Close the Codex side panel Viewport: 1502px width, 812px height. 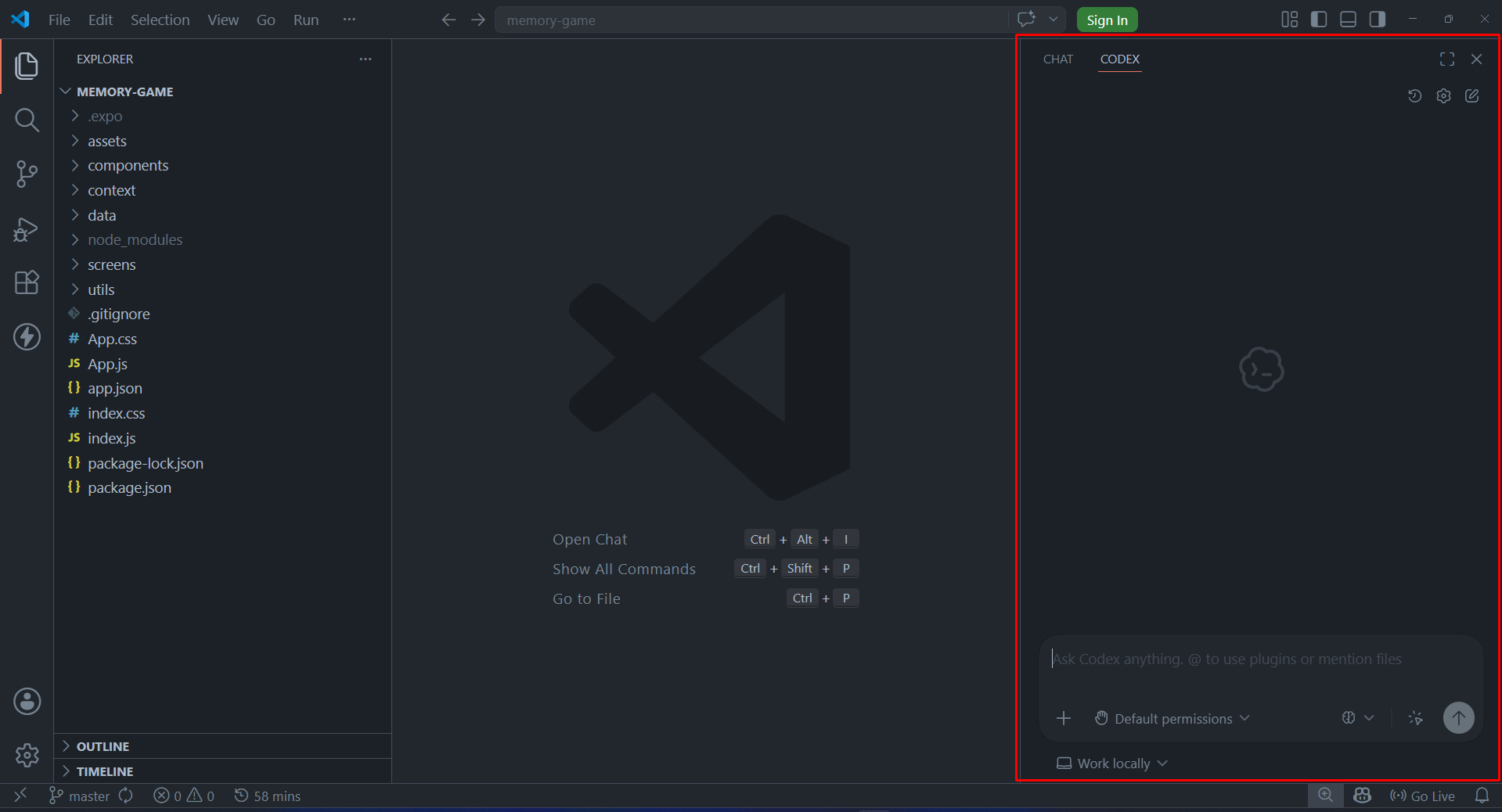coord(1476,59)
